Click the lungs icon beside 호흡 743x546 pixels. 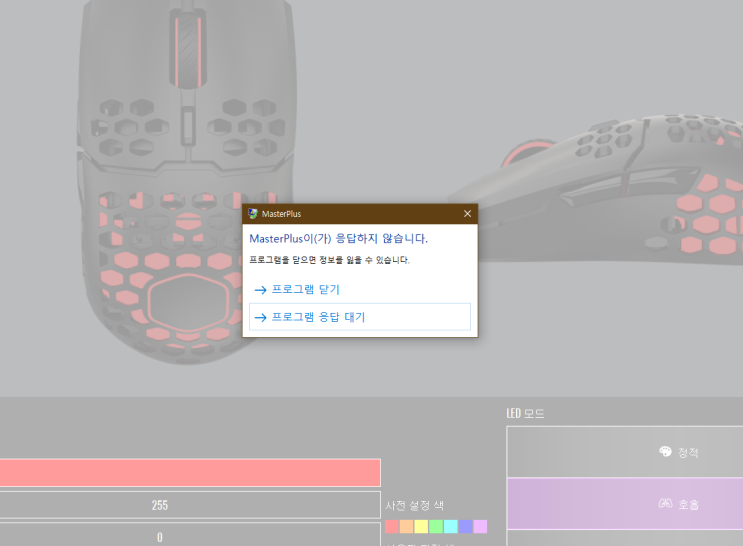coord(665,503)
